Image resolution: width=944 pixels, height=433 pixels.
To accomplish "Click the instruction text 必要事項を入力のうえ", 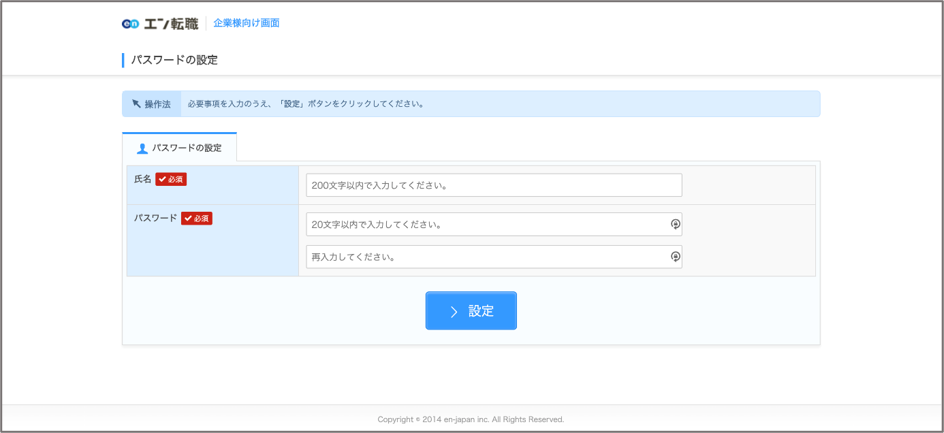I will 305,104.
